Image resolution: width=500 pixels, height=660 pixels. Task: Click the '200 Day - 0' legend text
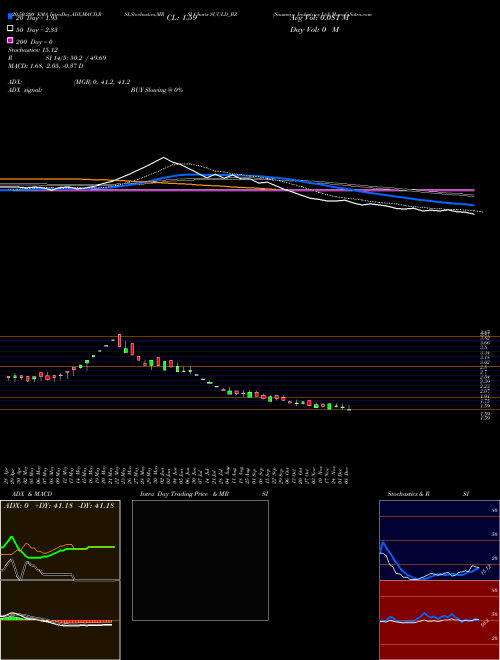pos(34,42)
